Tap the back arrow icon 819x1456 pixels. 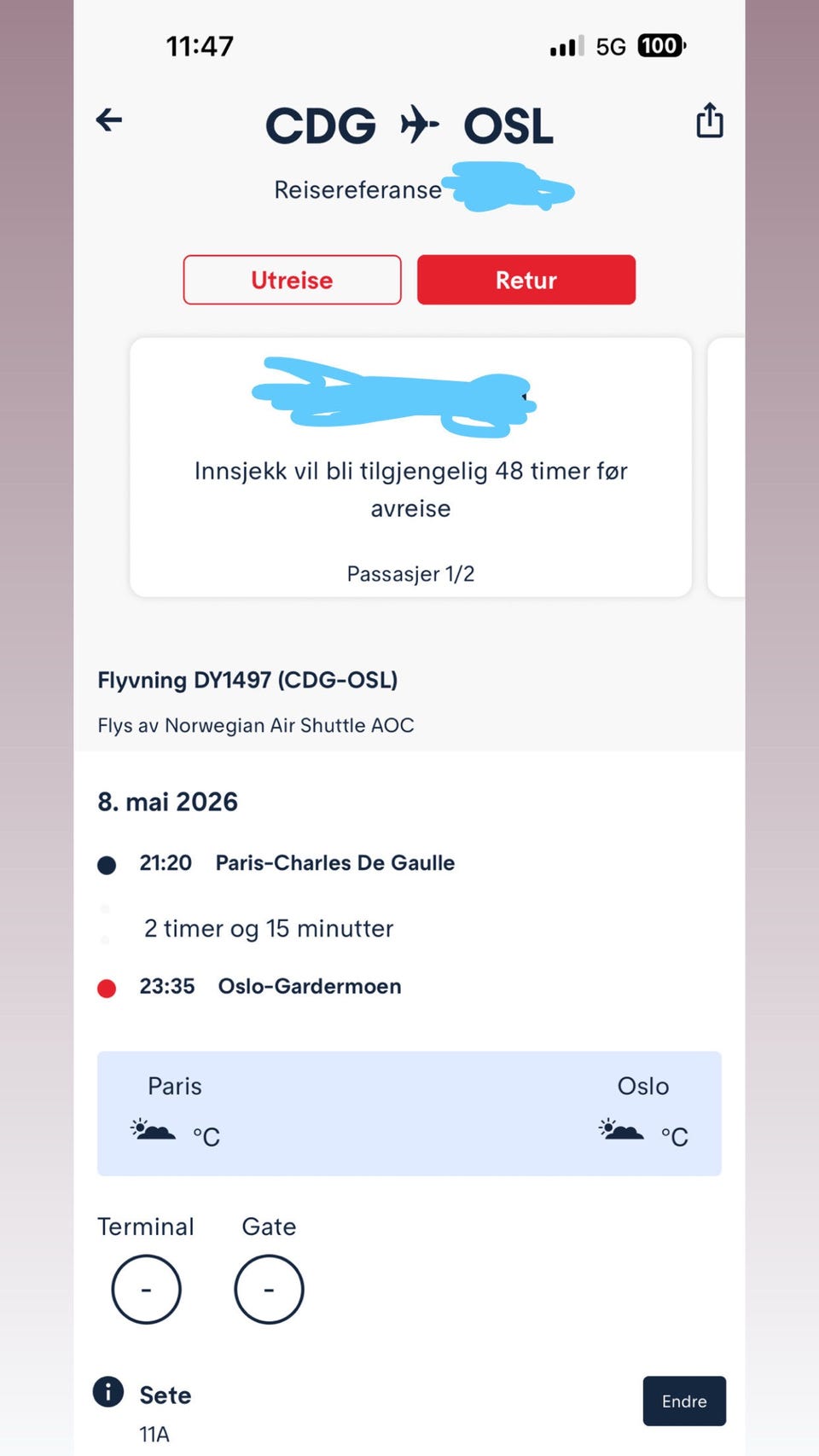coord(109,119)
